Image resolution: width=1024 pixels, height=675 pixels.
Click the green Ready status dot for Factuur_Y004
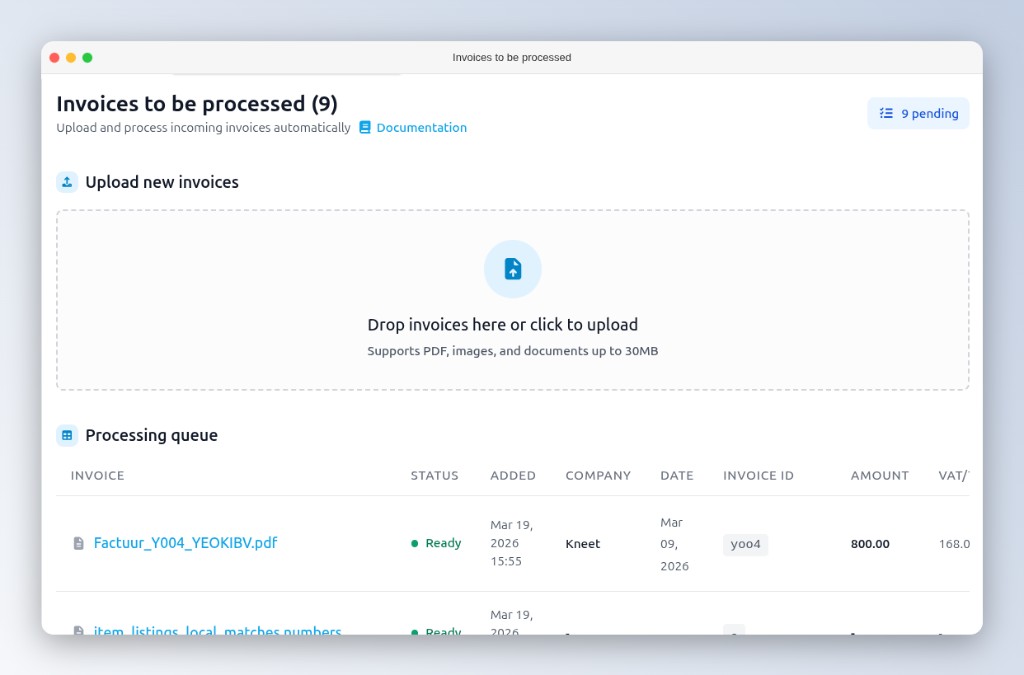[415, 544]
